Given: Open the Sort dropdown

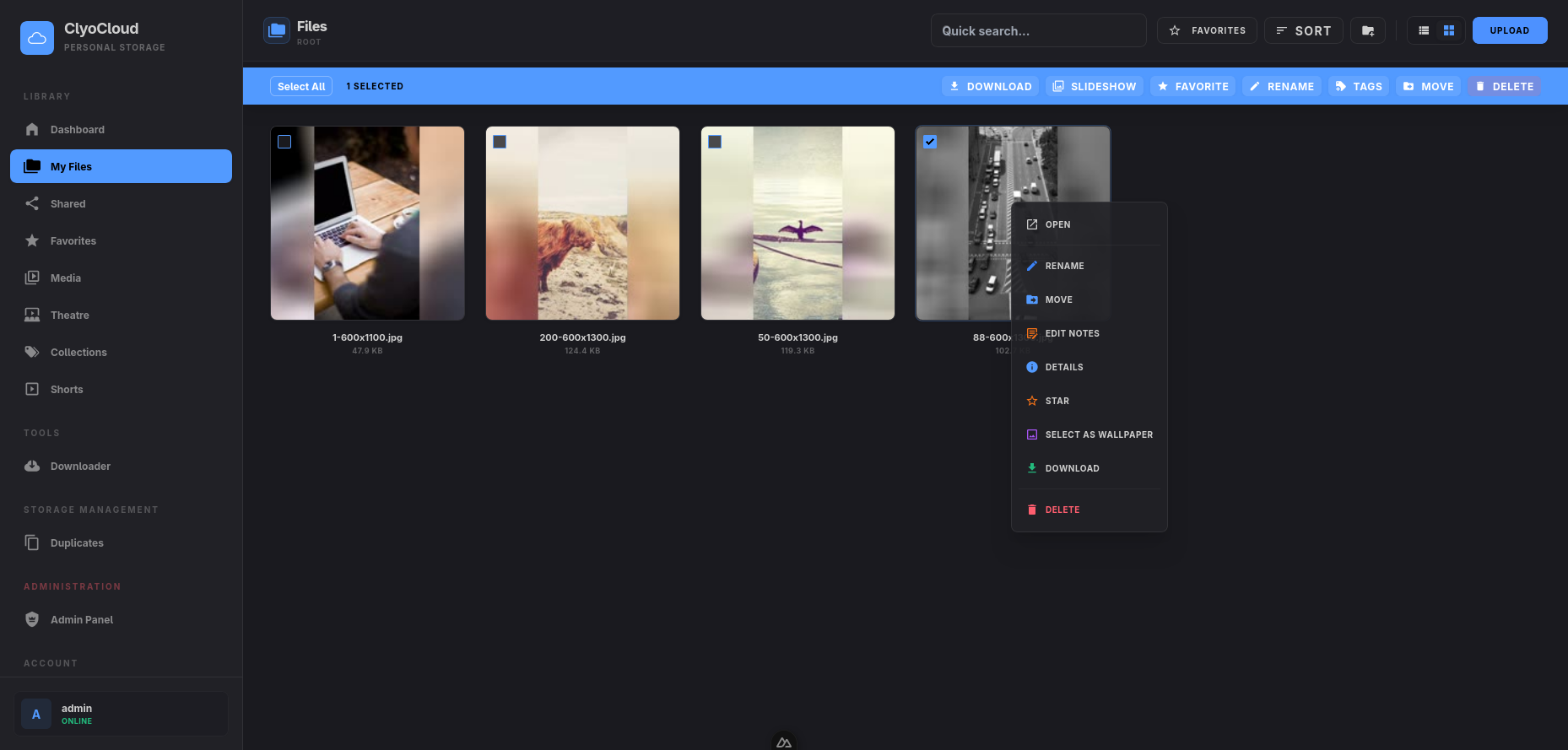Looking at the screenshot, I should coord(1303,30).
